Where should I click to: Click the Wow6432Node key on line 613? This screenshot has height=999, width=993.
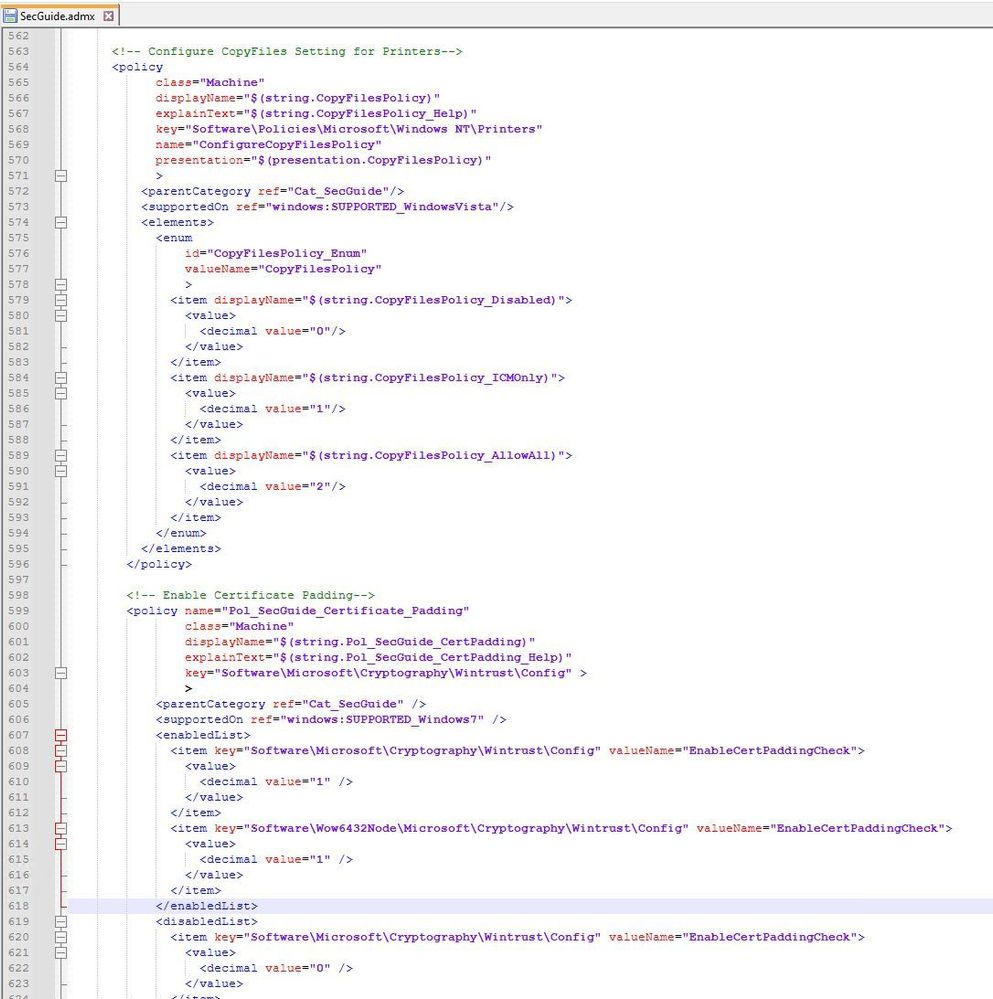(451, 829)
